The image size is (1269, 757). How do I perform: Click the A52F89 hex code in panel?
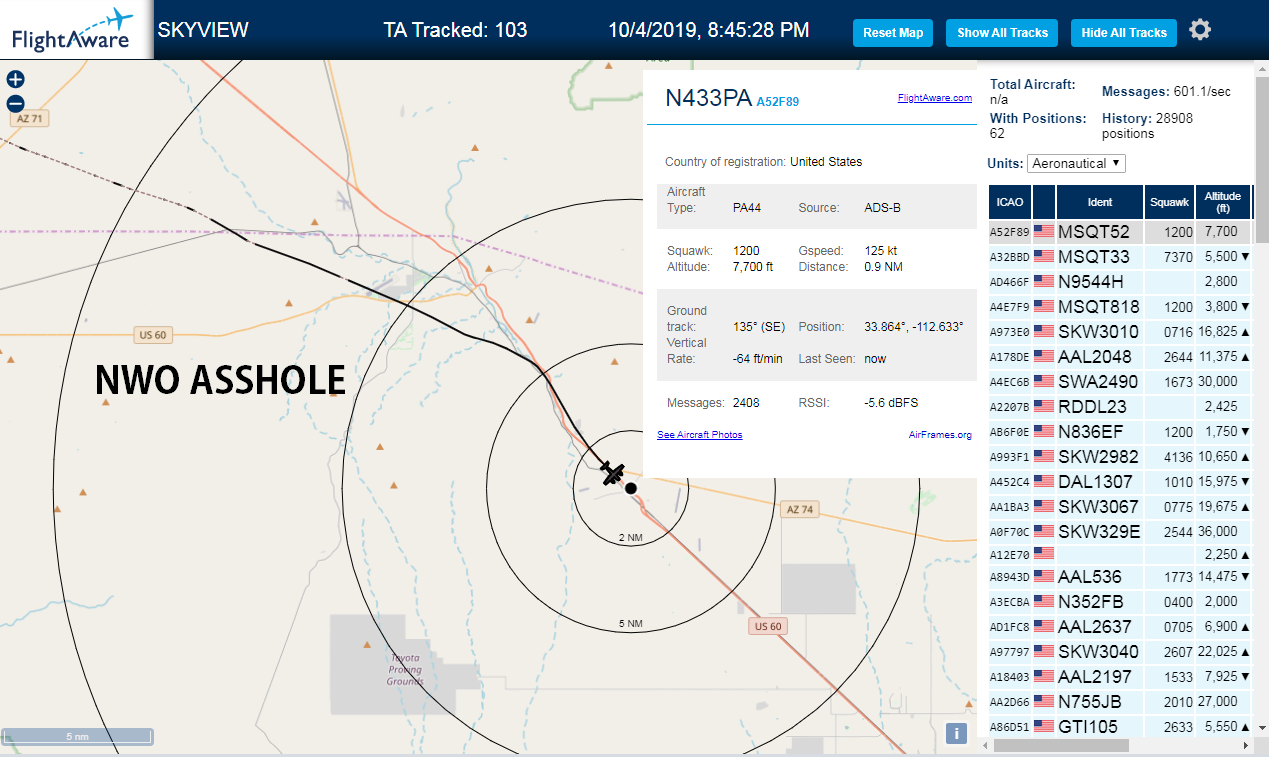point(778,102)
